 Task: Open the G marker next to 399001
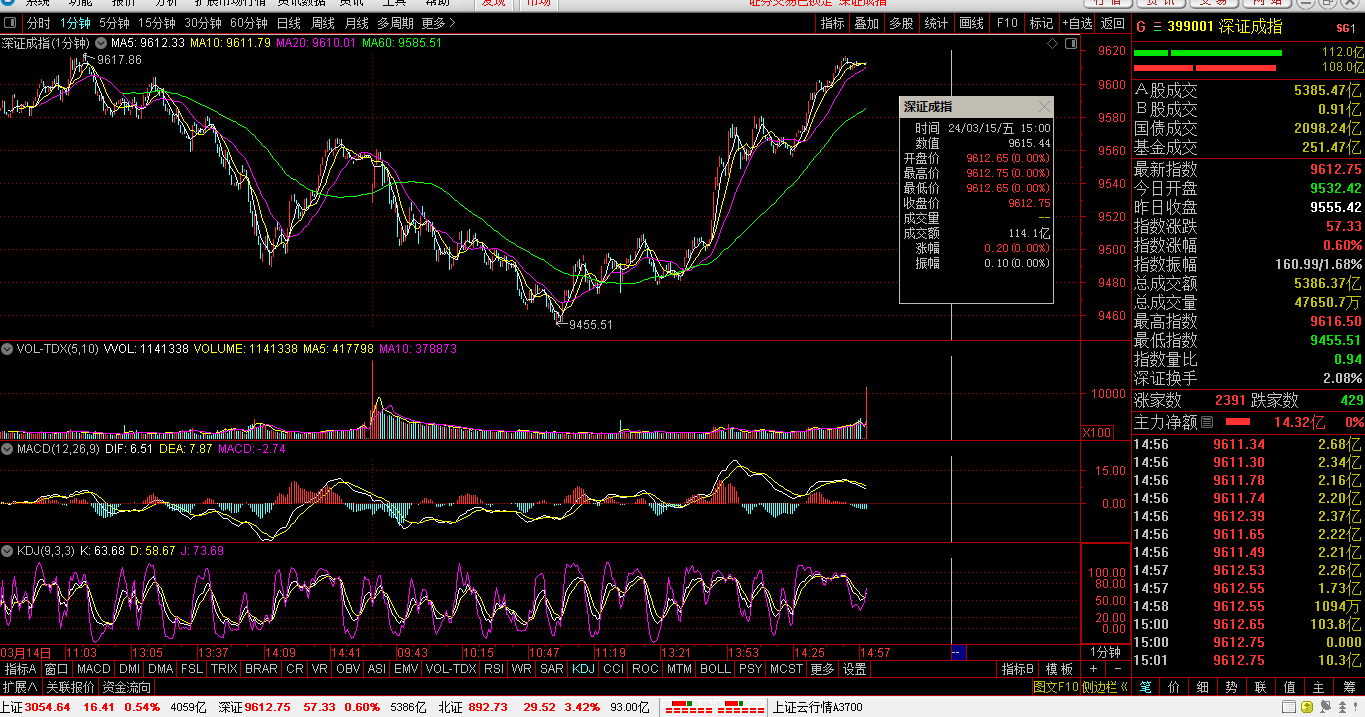(1141, 27)
